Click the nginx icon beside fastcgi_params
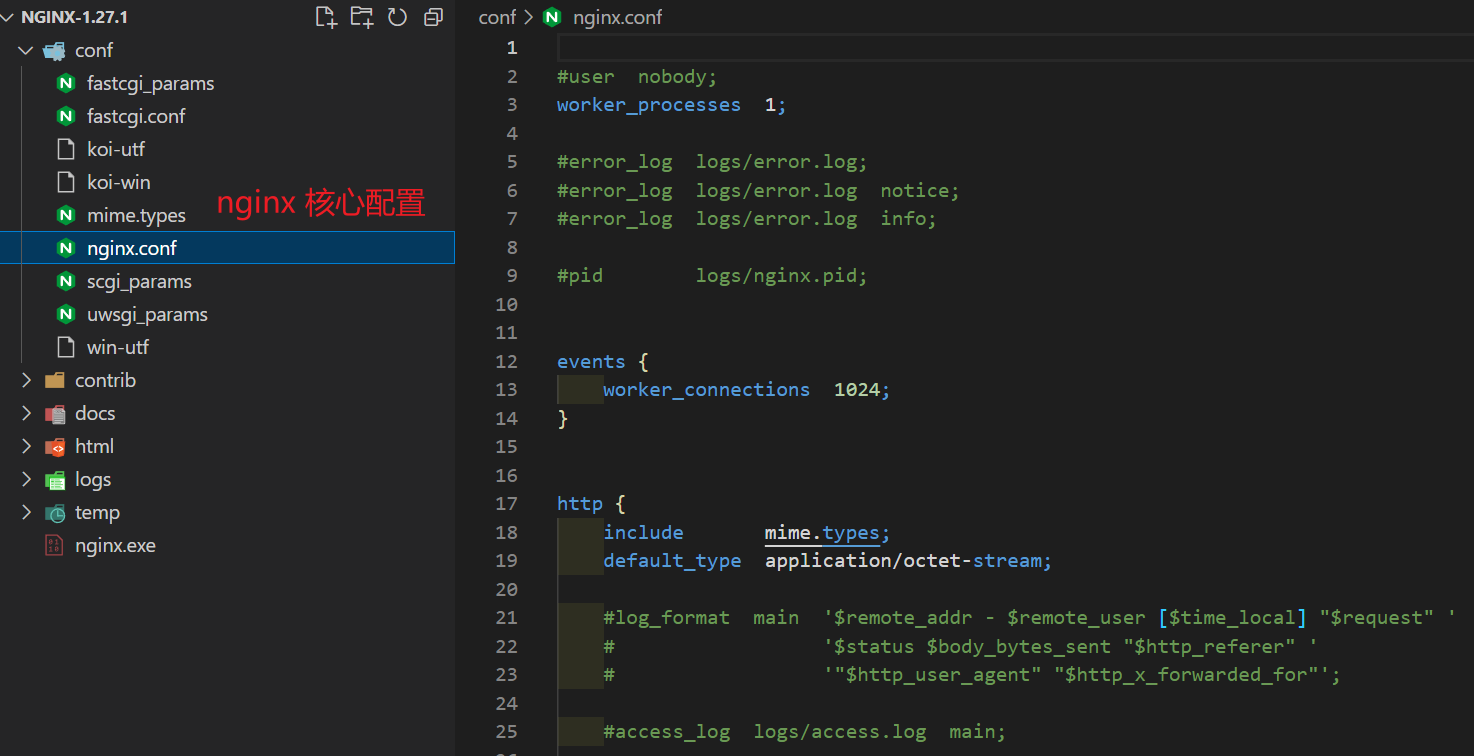 [66, 83]
